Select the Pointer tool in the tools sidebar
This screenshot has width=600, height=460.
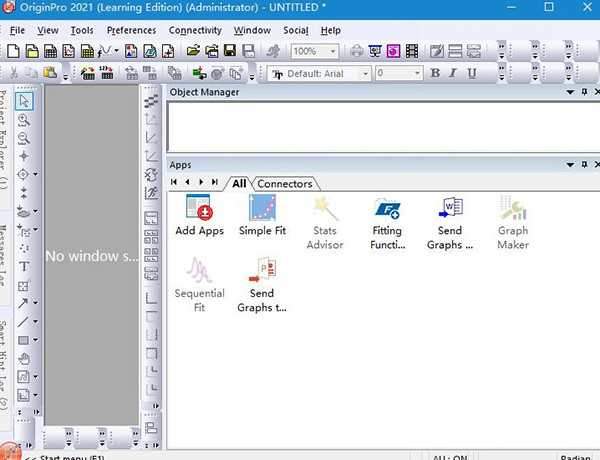(25, 101)
